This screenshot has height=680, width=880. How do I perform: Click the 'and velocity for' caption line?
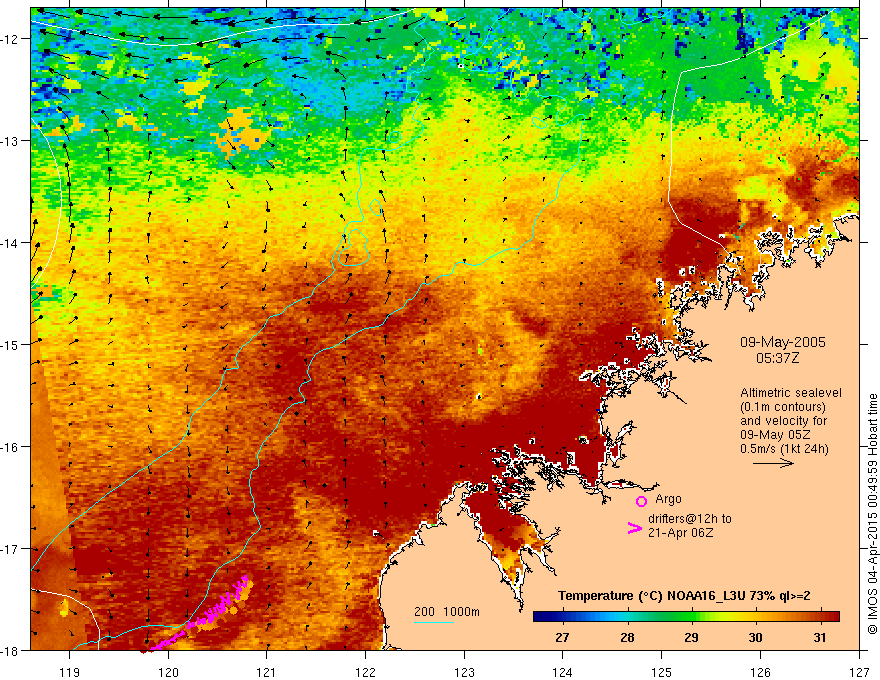coord(783,421)
